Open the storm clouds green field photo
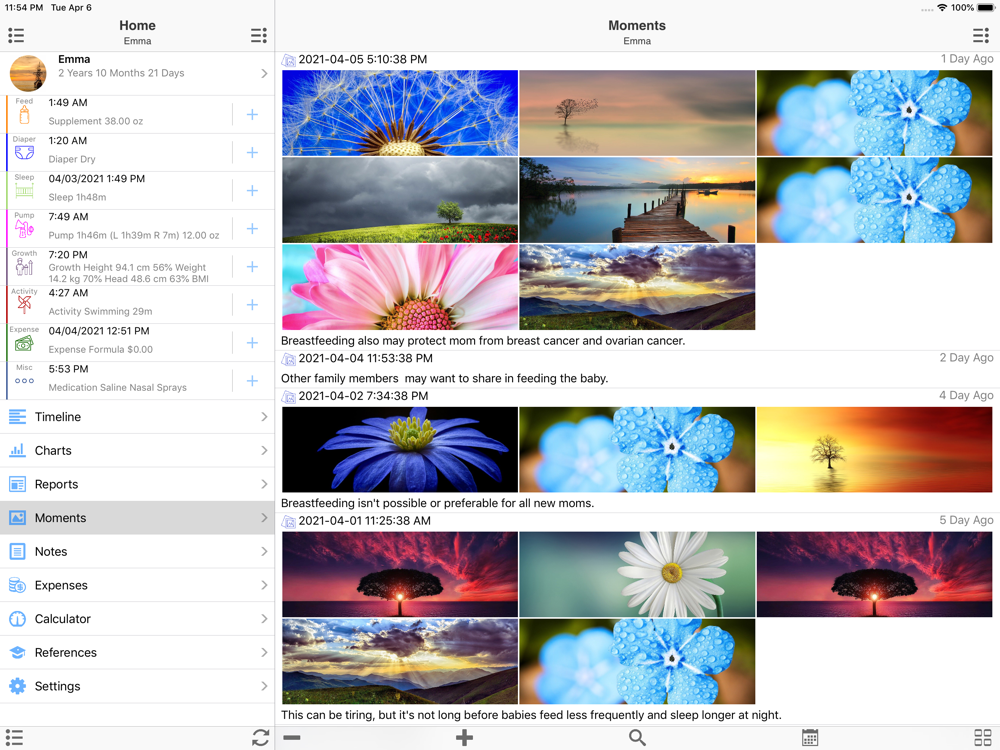The height and width of the screenshot is (750, 1000). tap(400, 200)
